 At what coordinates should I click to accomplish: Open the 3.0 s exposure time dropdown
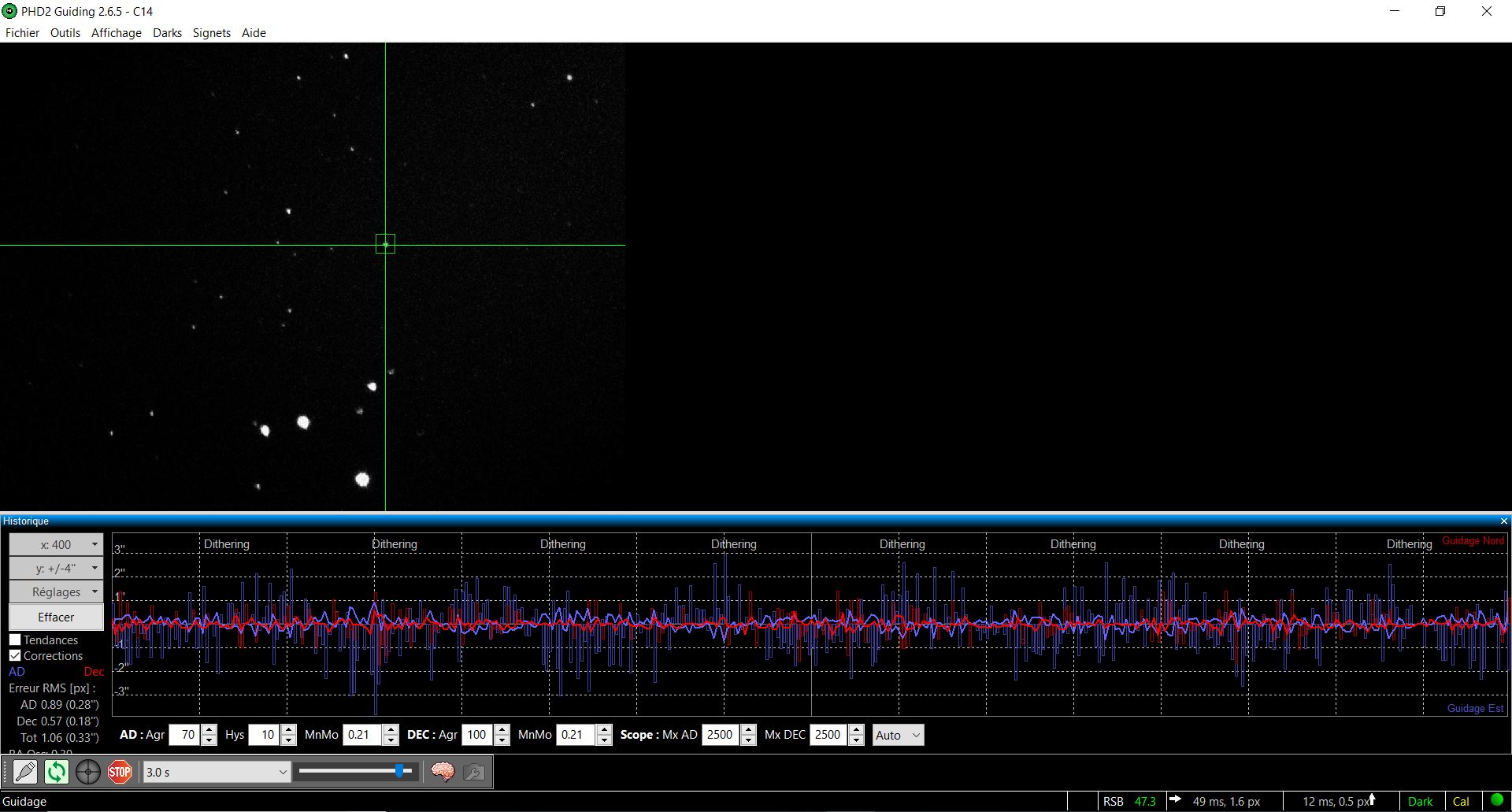click(x=217, y=772)
